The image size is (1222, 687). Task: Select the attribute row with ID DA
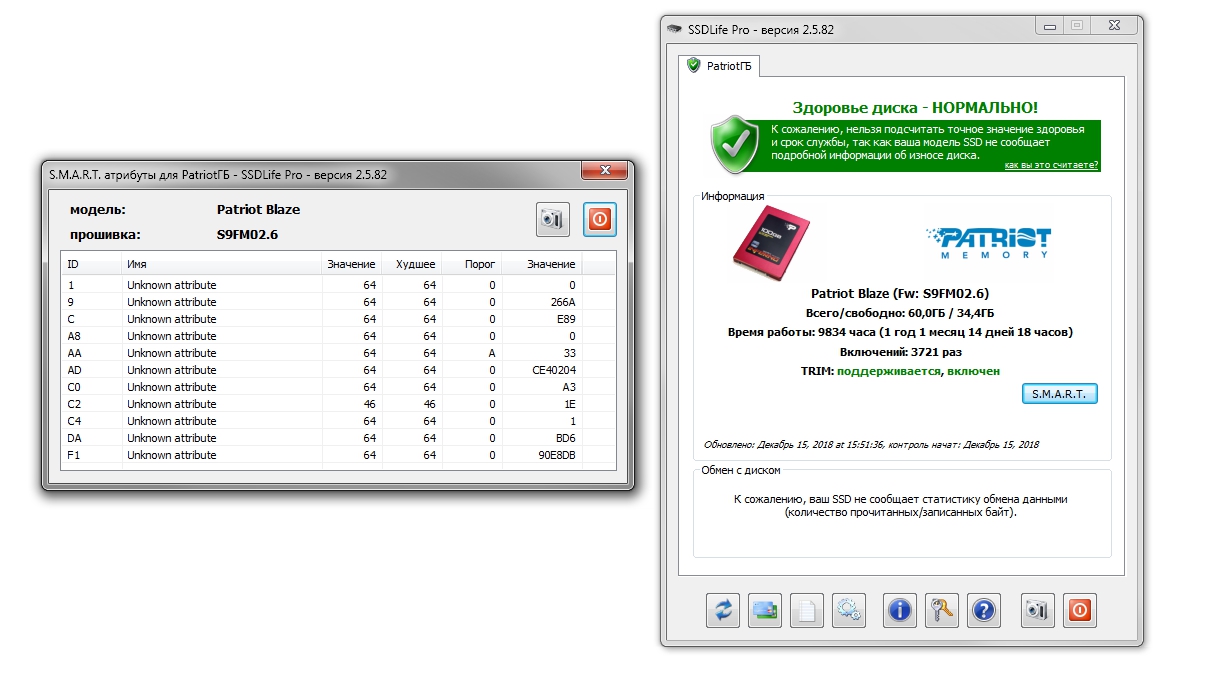pos(338,438)
